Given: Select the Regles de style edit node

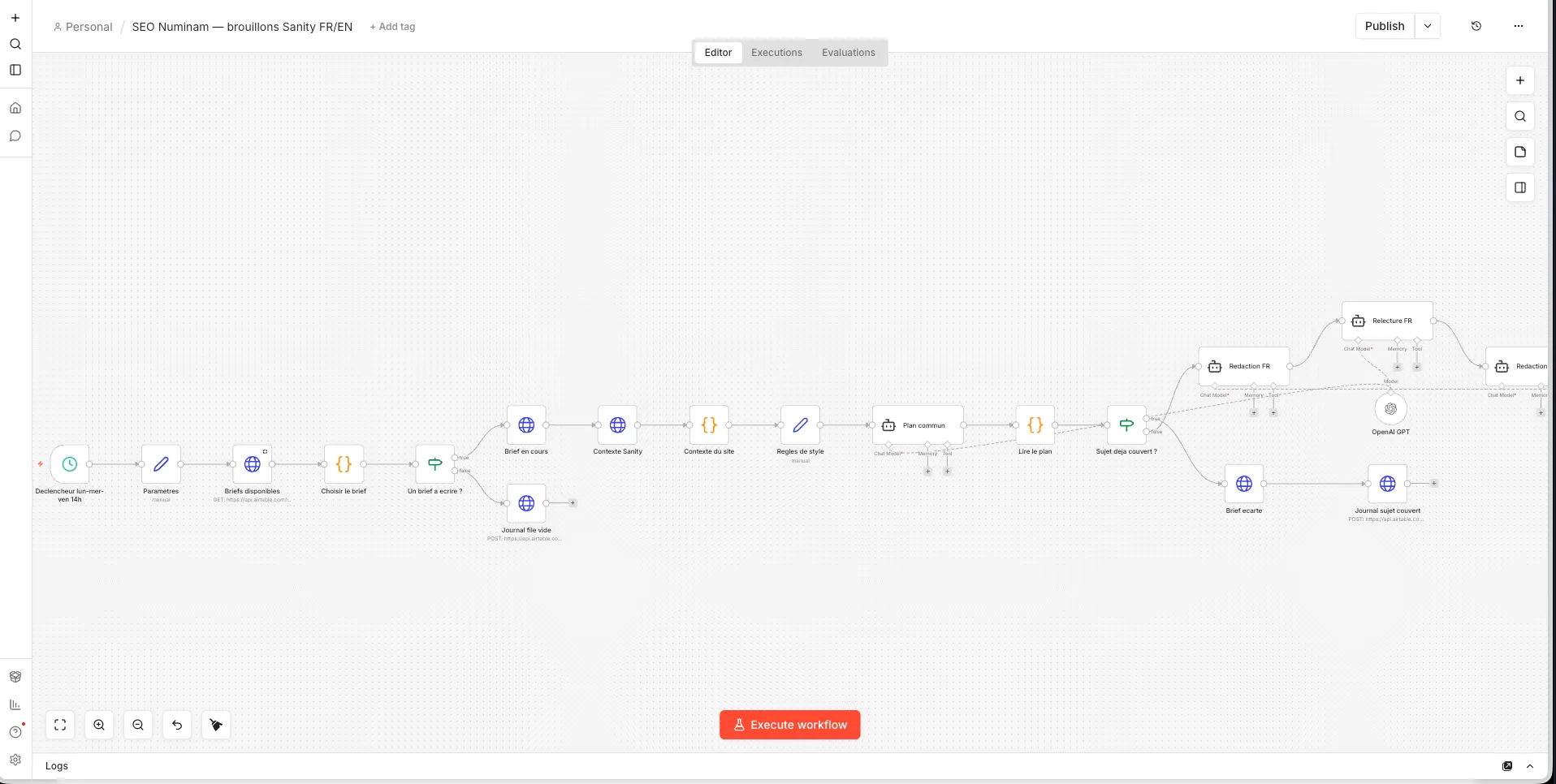Looking at the screenshot, I should coord(800,424).
